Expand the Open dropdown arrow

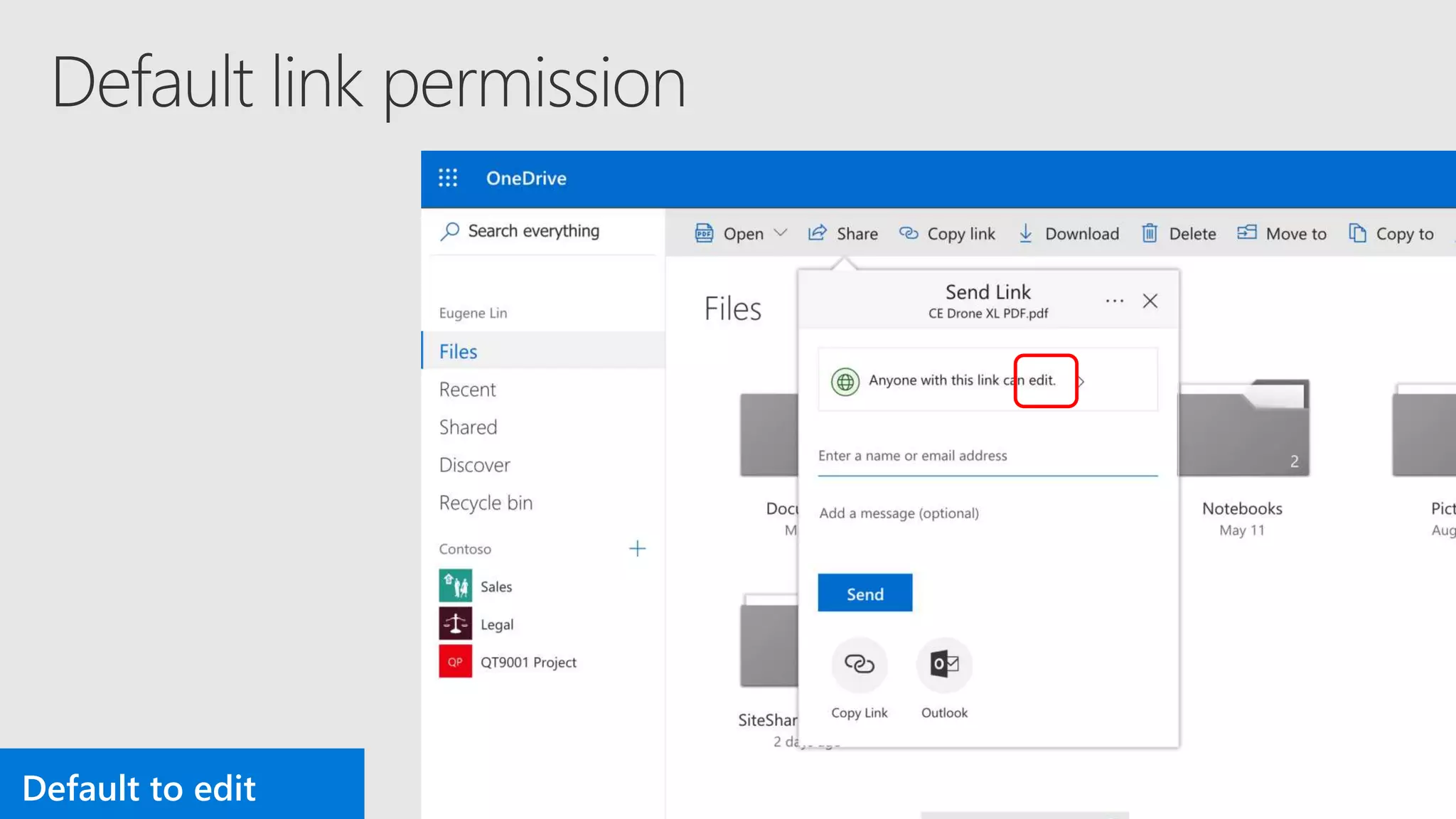781,233
